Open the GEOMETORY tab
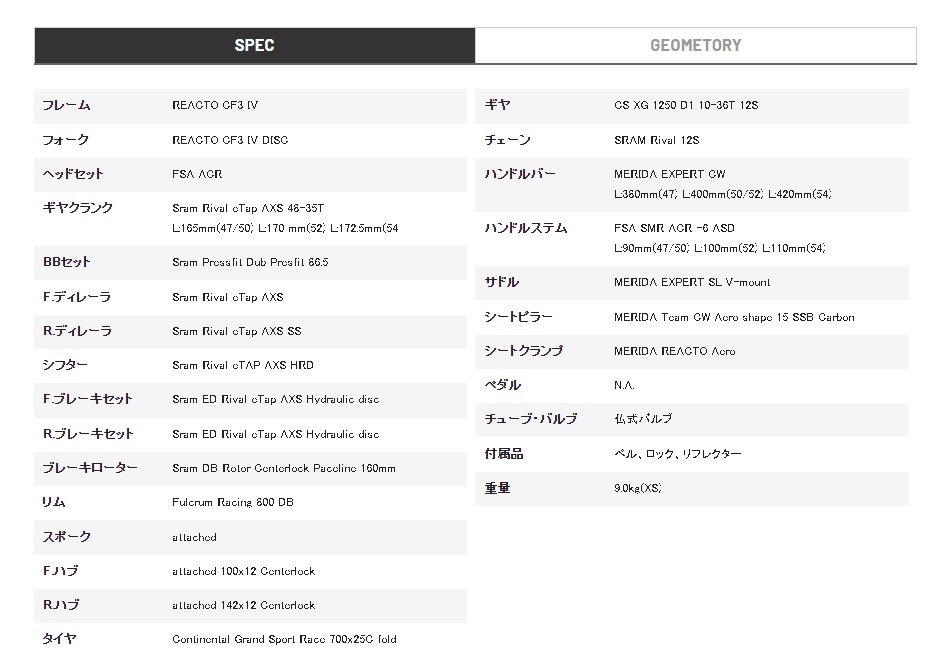Image resolution: width=945 pixels, height=663 pixels. click(695, 45)
